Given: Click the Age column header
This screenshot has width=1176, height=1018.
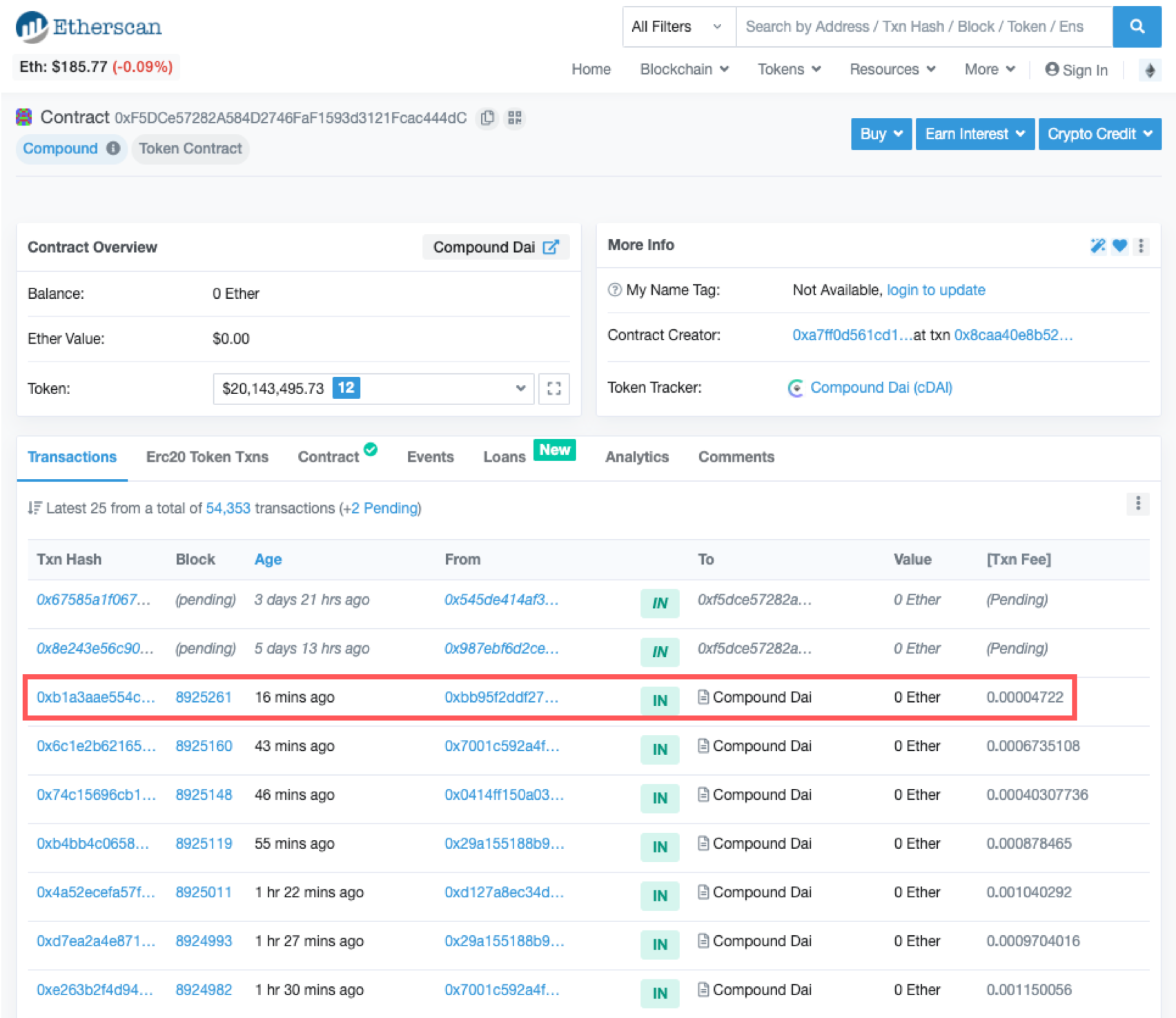Looking at the screenshot, I should point(268,560).
